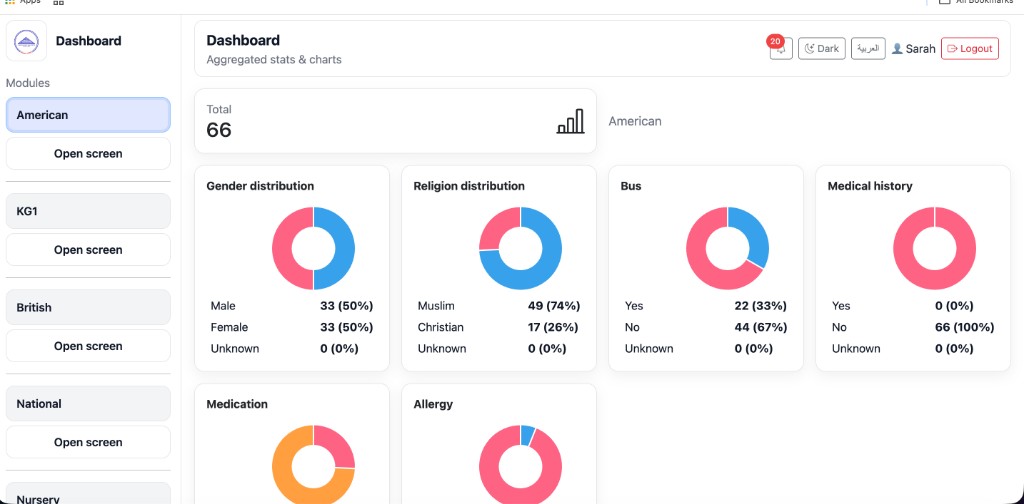
Task: Click the 'Bus' card heading
Action: [631, 186]
